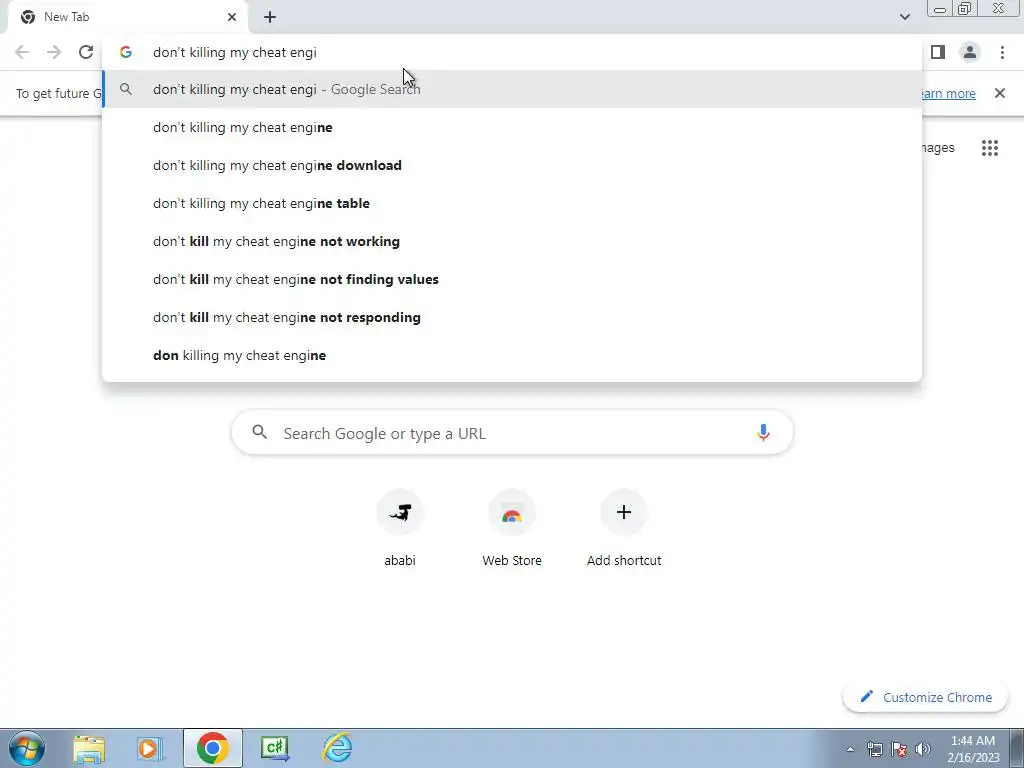Image resolution: width=1024 pixels, height=768 pixels.
Task: Open Windows Explorer from the taskbar
Action: coord(89,748)
